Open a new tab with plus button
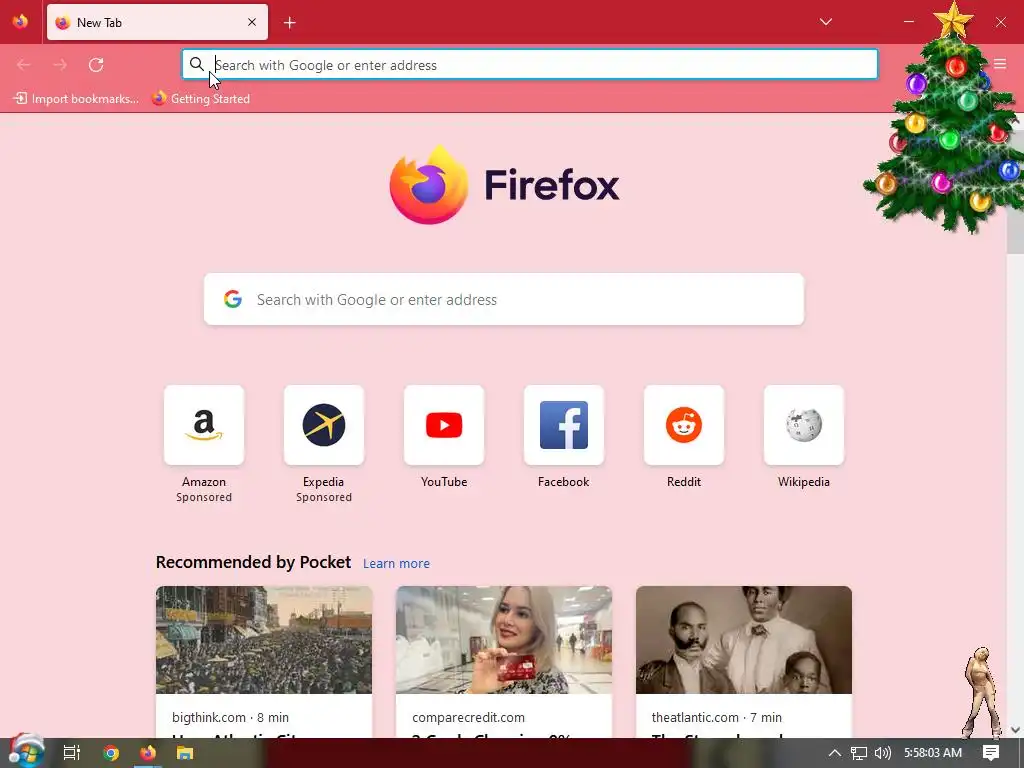This screenshot has height=768, width=1024. point(290,23)
